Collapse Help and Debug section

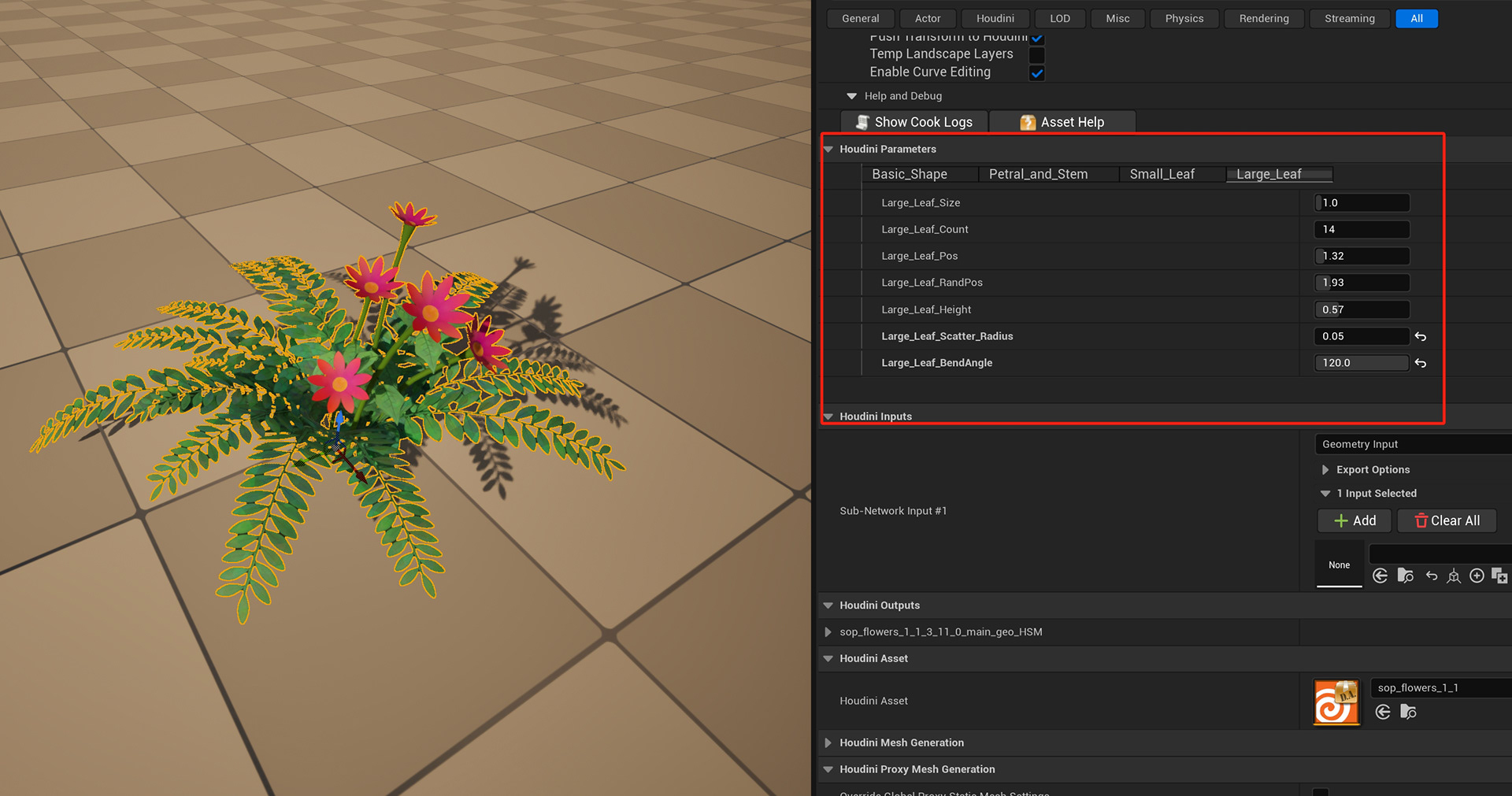pos(851,96)
